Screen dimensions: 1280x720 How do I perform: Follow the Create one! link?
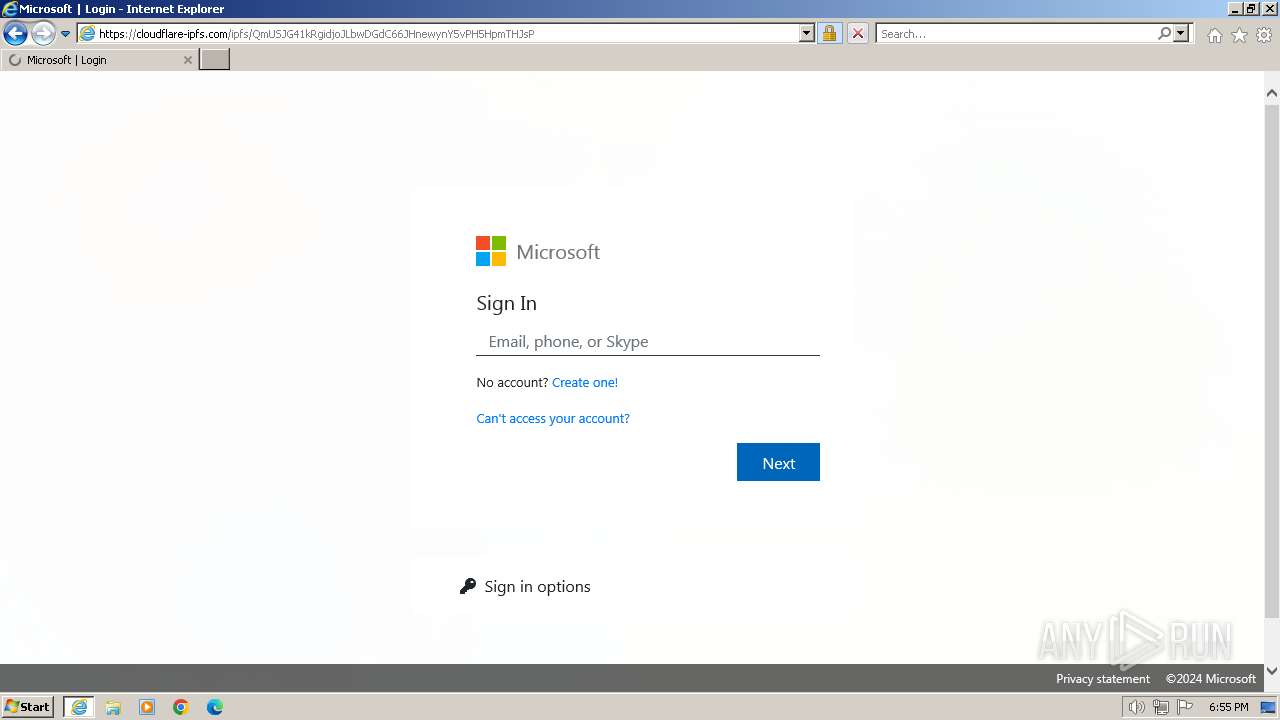click(x=585, y=382)
